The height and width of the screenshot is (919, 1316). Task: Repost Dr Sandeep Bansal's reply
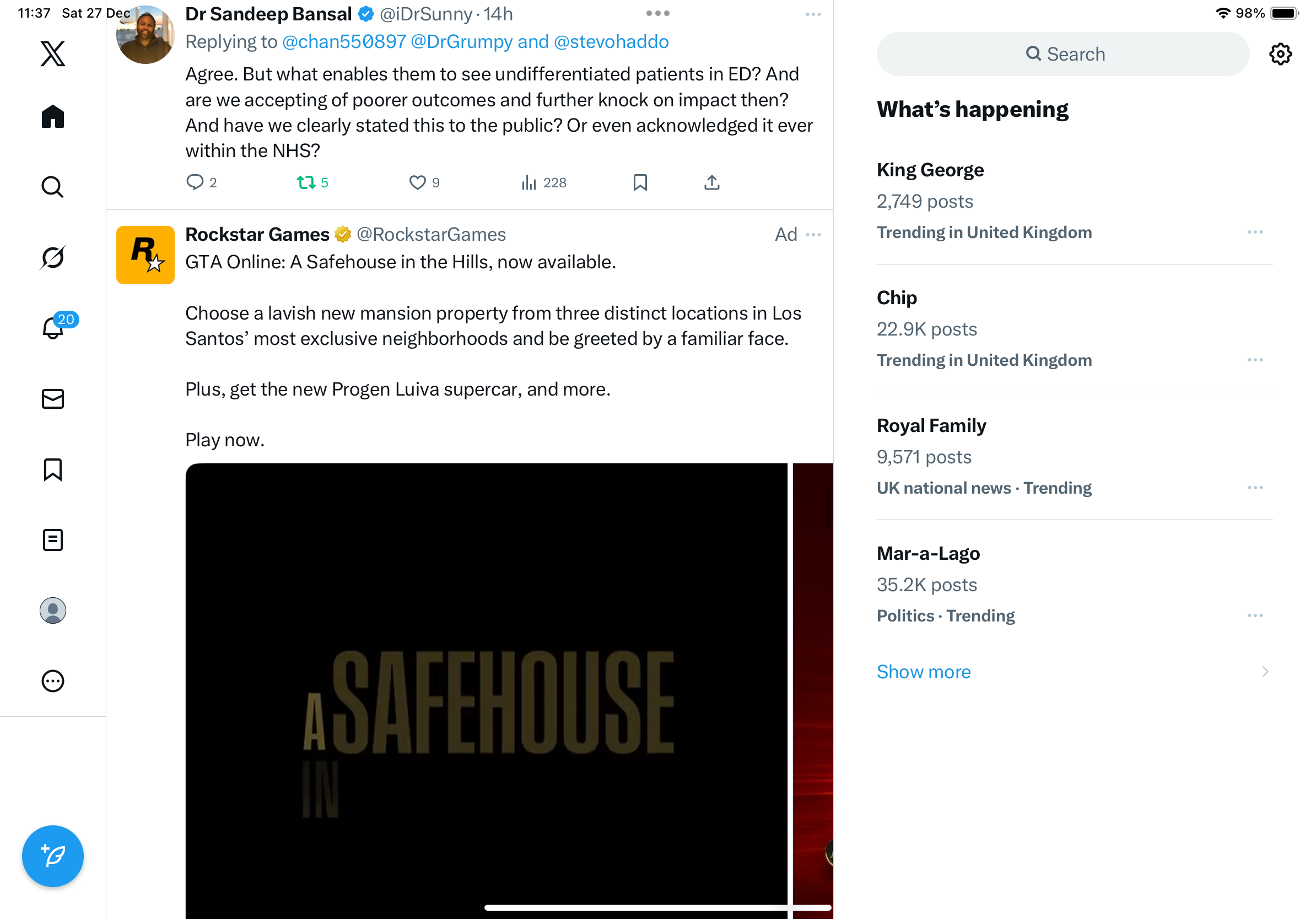pyautogui.click(x=306, y=183)
